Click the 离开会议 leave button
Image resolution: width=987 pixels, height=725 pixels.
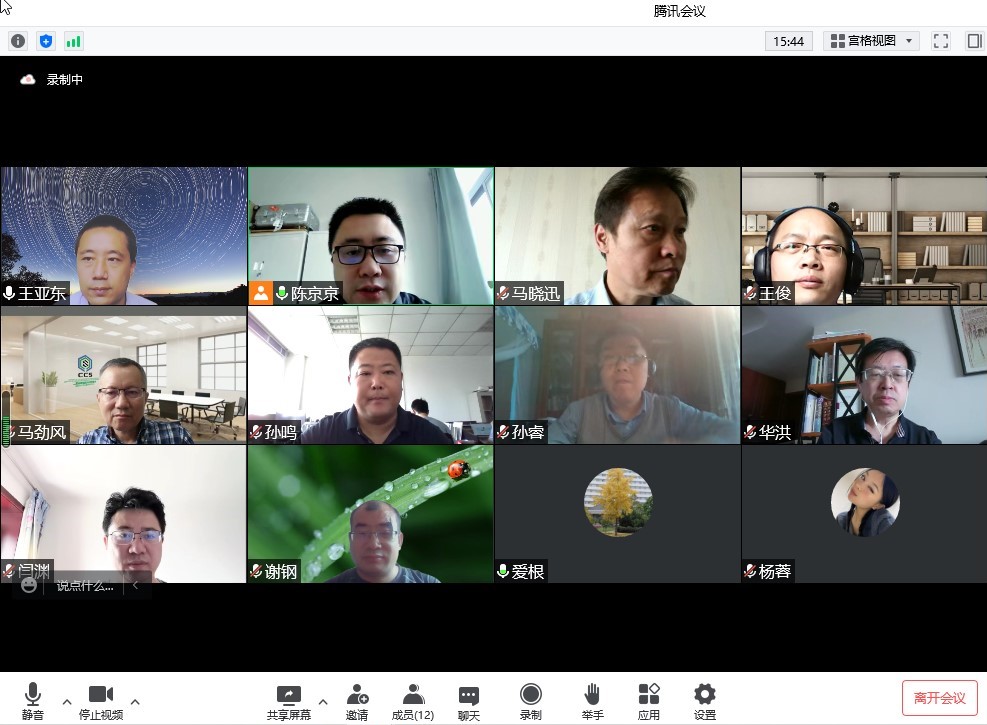pyautogui.click(x=939, y=698)
